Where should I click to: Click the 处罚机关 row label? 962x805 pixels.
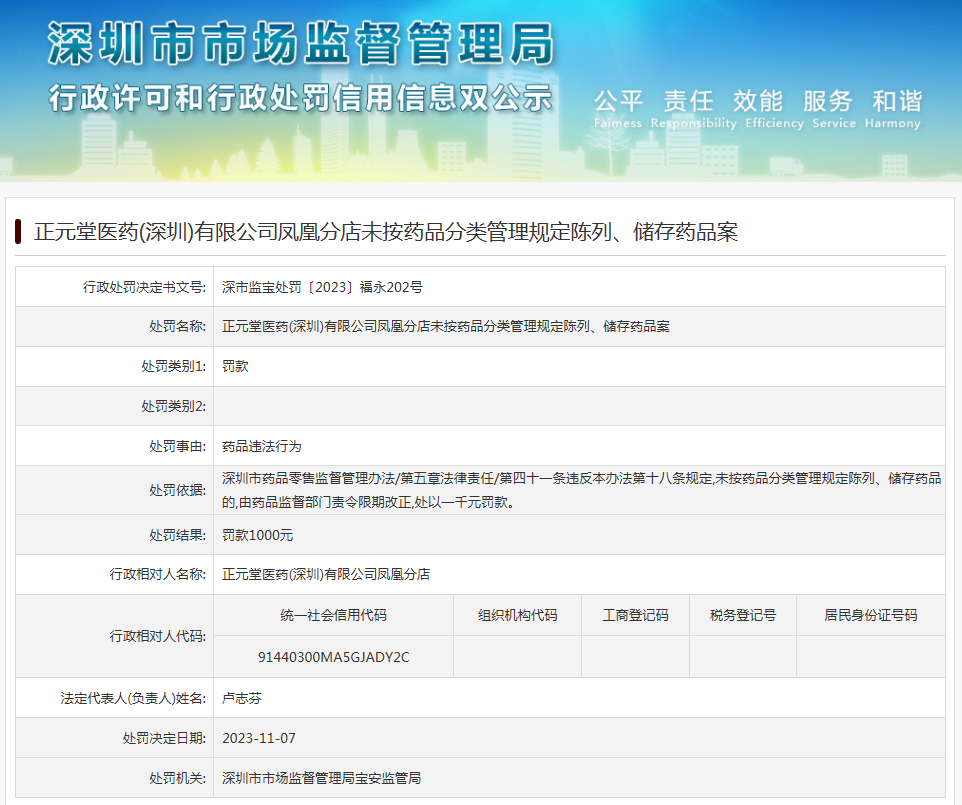[x=177, y=778]
